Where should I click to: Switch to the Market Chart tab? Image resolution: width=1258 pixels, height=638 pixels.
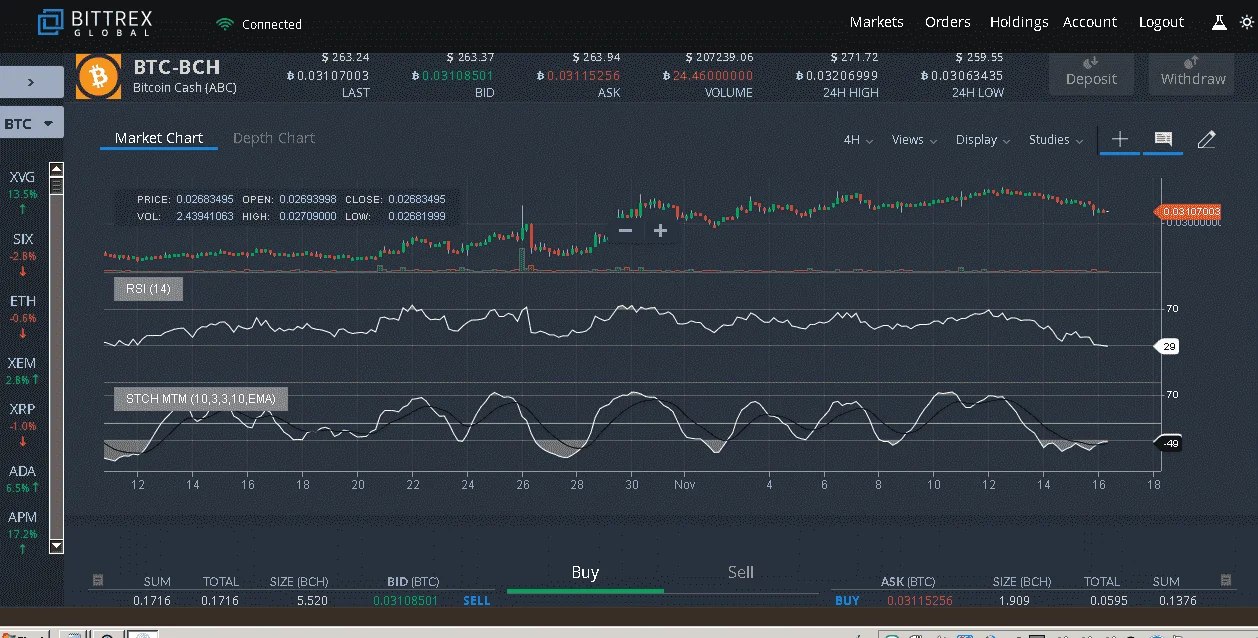point(159,138)
